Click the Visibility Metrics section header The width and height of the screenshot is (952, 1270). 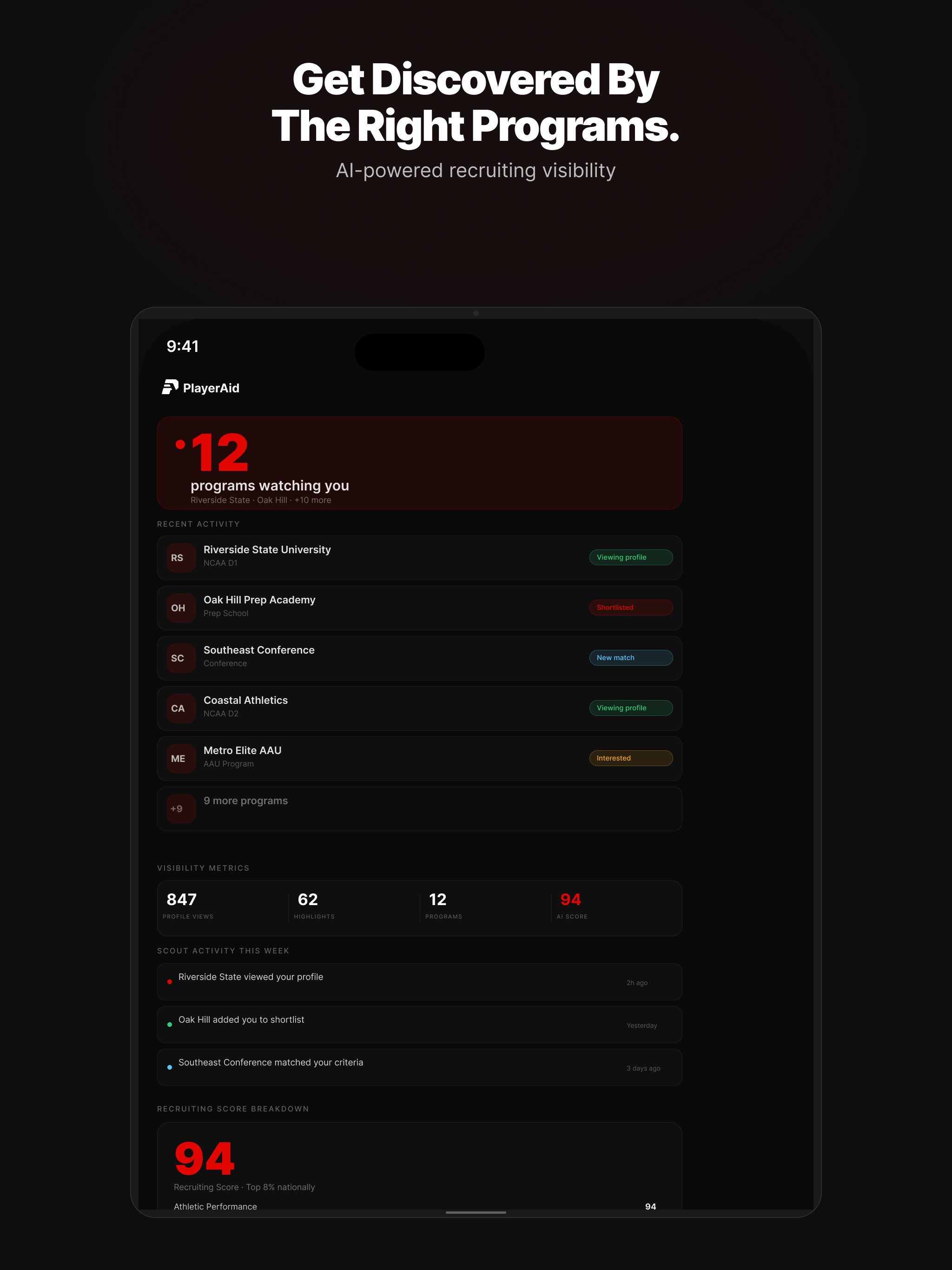203,868
